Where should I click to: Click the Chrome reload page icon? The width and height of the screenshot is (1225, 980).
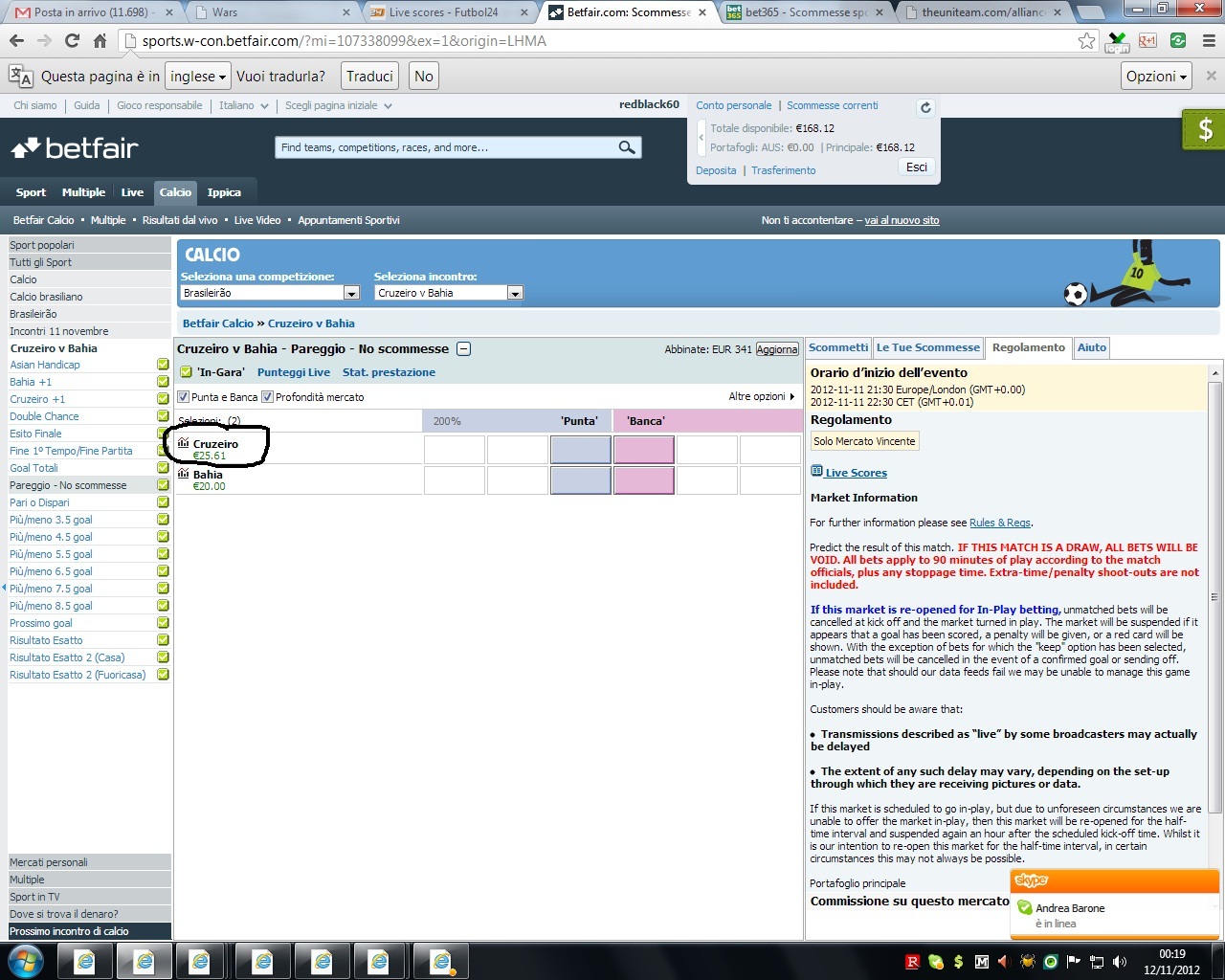pos(72,40)
